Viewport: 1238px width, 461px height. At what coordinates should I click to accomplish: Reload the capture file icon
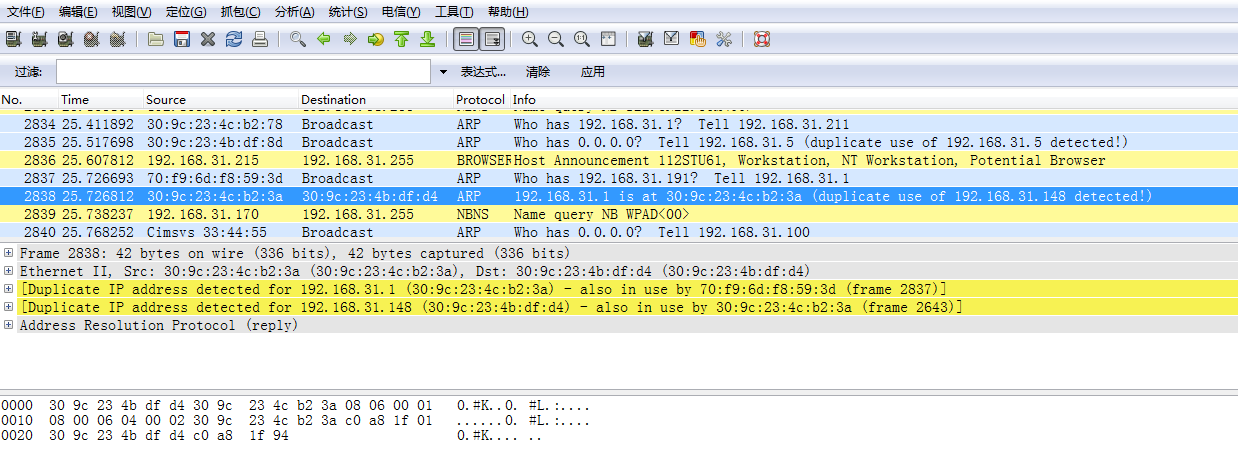coord(234,39)
